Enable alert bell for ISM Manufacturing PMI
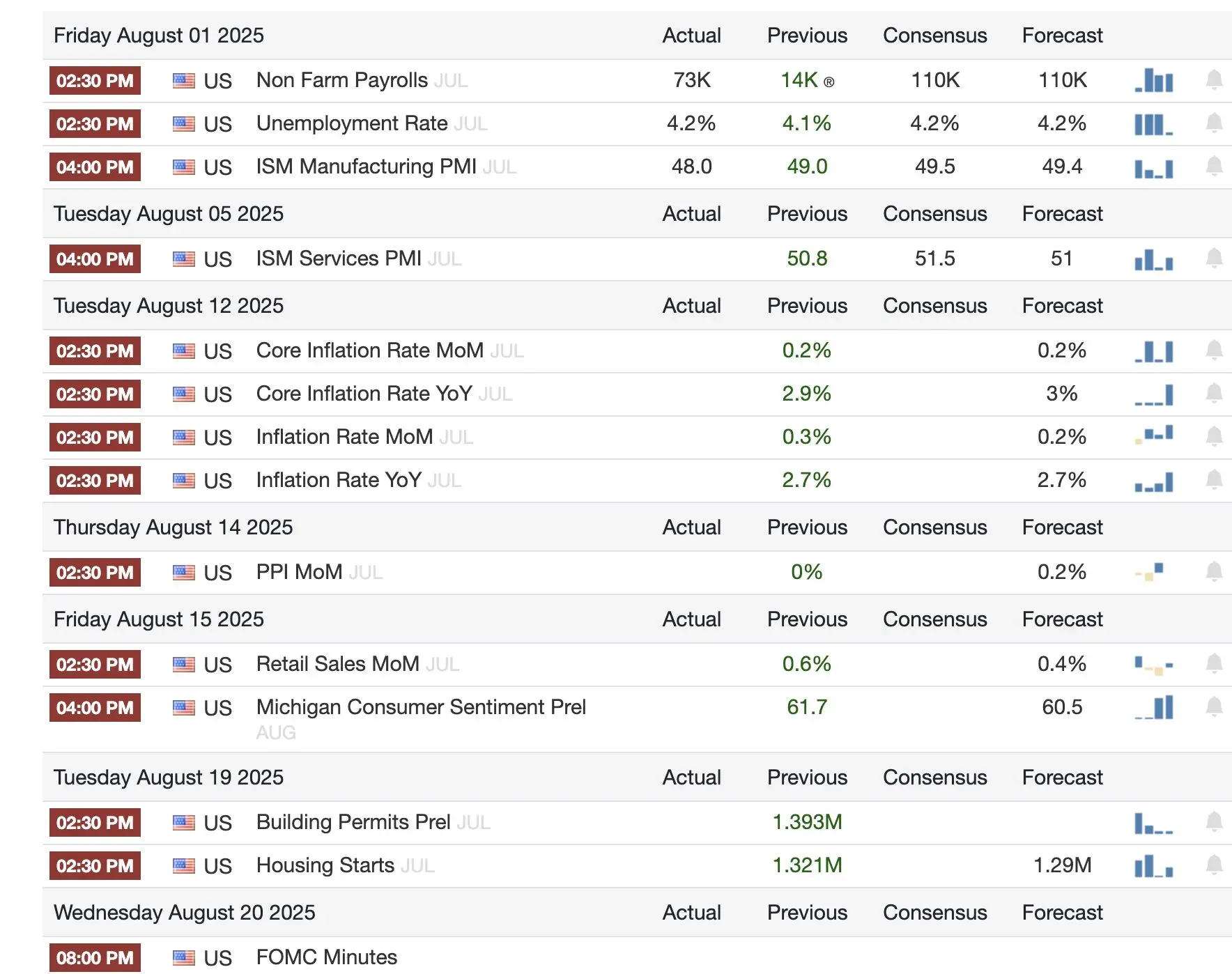The image size is (1232, 974). point(1214,167)
